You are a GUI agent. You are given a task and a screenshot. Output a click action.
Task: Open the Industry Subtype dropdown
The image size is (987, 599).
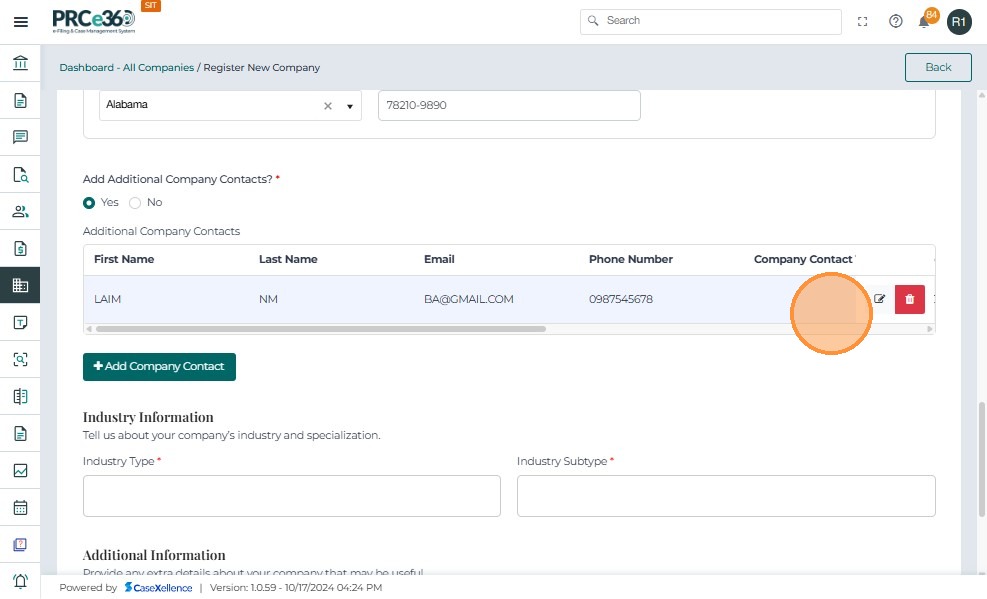(725, 496)
